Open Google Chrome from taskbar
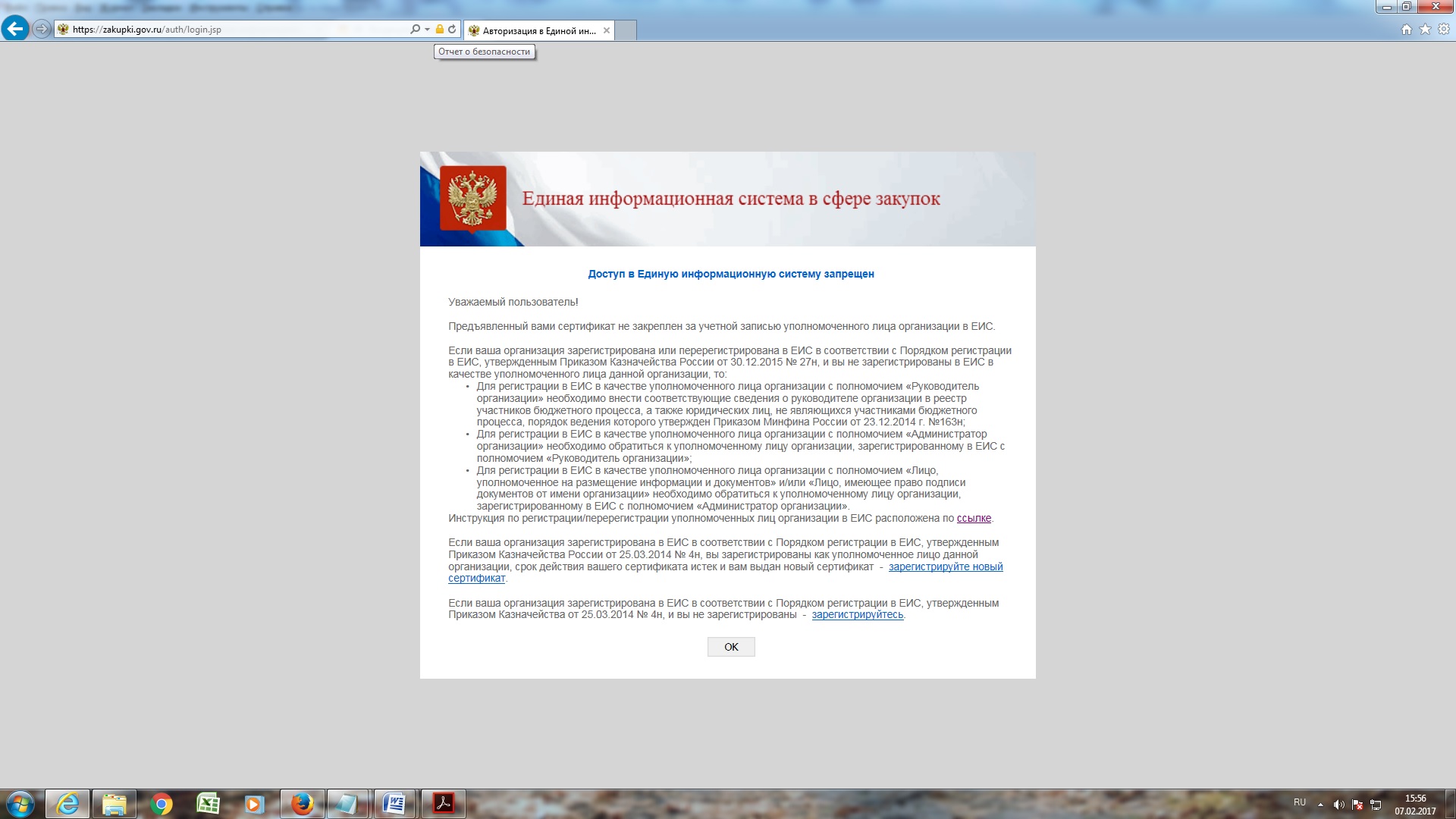1456x819 pixels. pos(161,804)
